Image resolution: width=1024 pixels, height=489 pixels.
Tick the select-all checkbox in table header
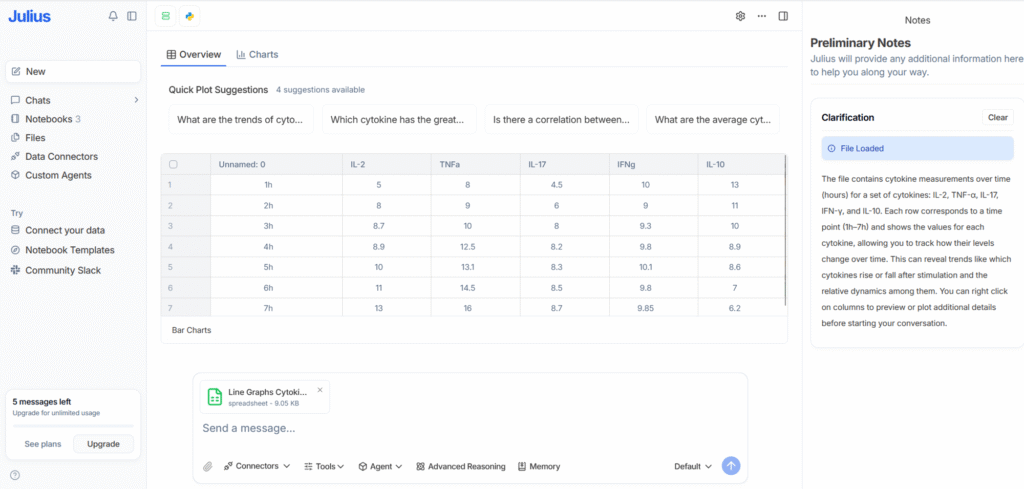[173, 164]
